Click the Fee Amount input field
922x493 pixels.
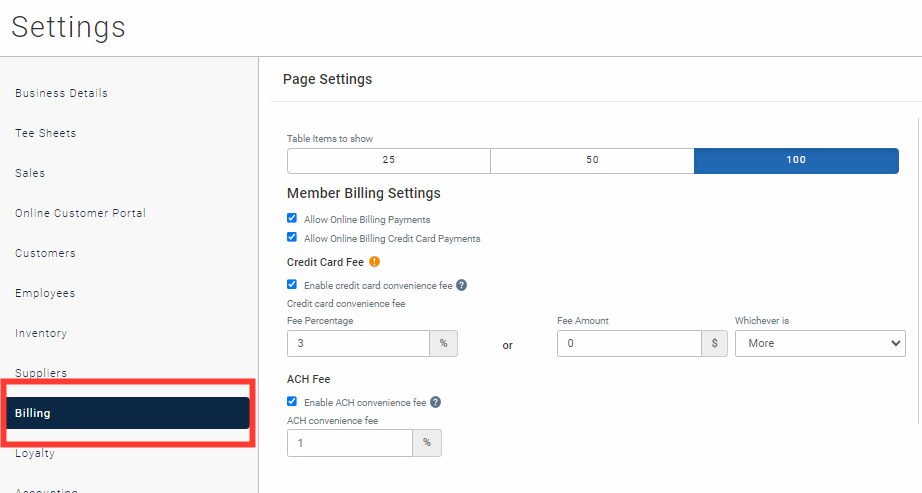point(628,343)
